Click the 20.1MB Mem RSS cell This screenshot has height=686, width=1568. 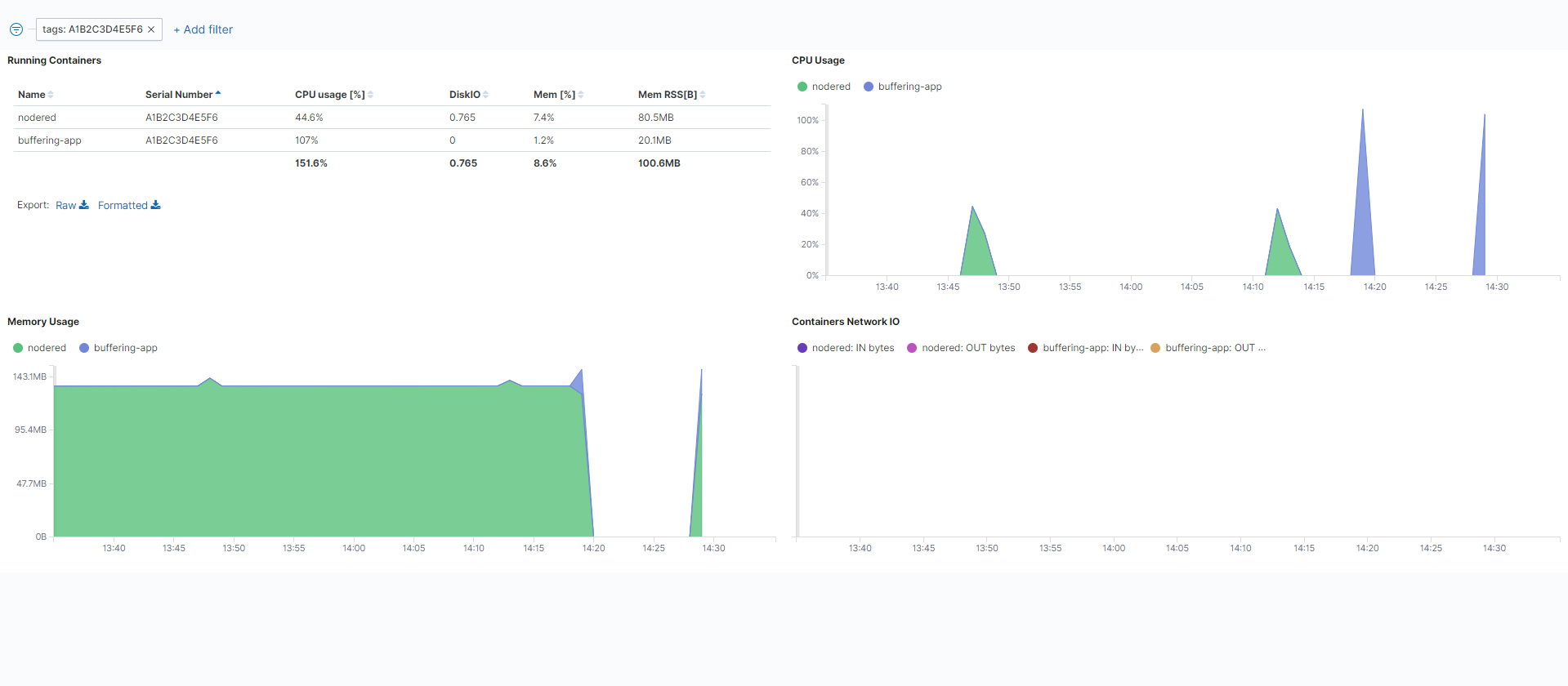point(654,140)
